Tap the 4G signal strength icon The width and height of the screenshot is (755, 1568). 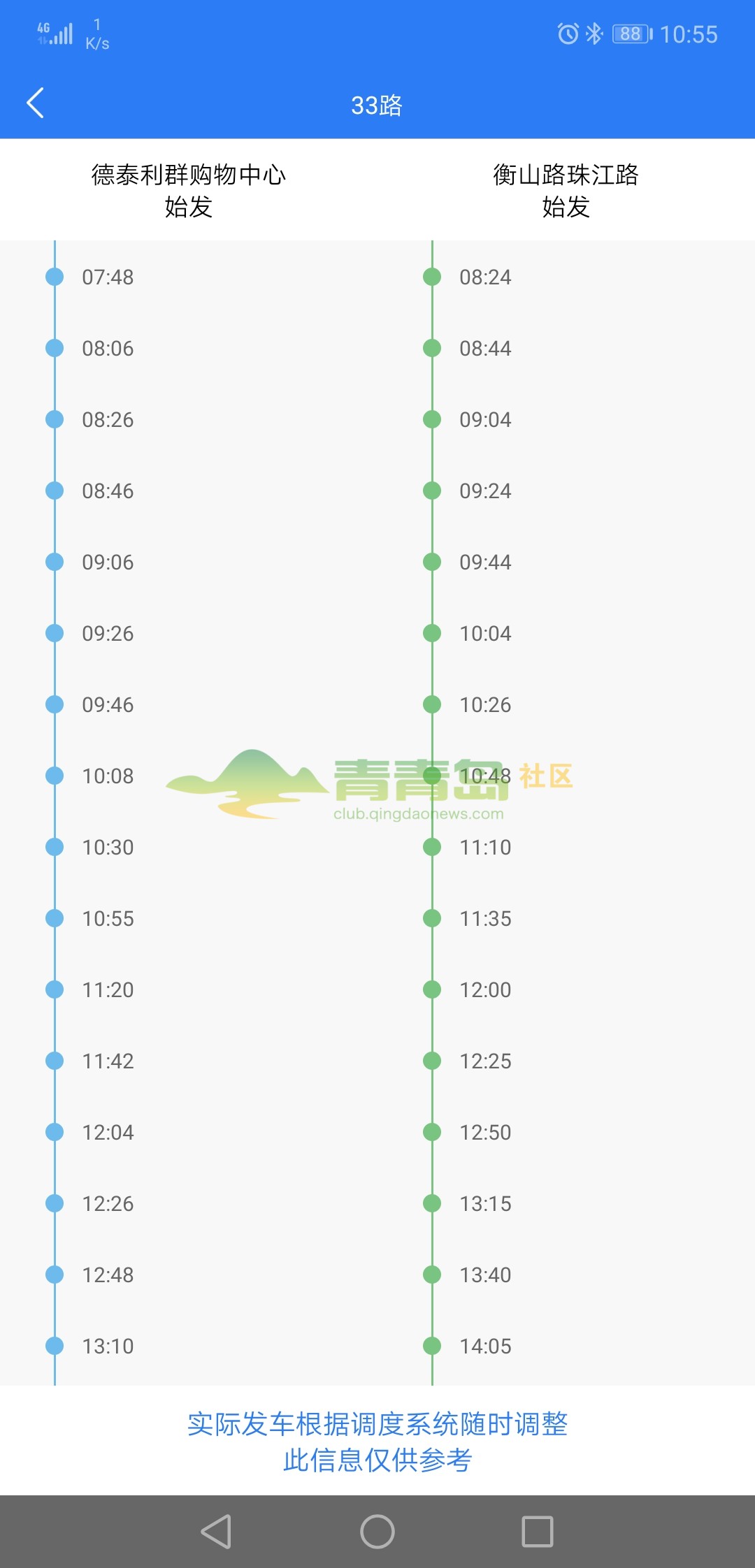(x=55, y=34)
